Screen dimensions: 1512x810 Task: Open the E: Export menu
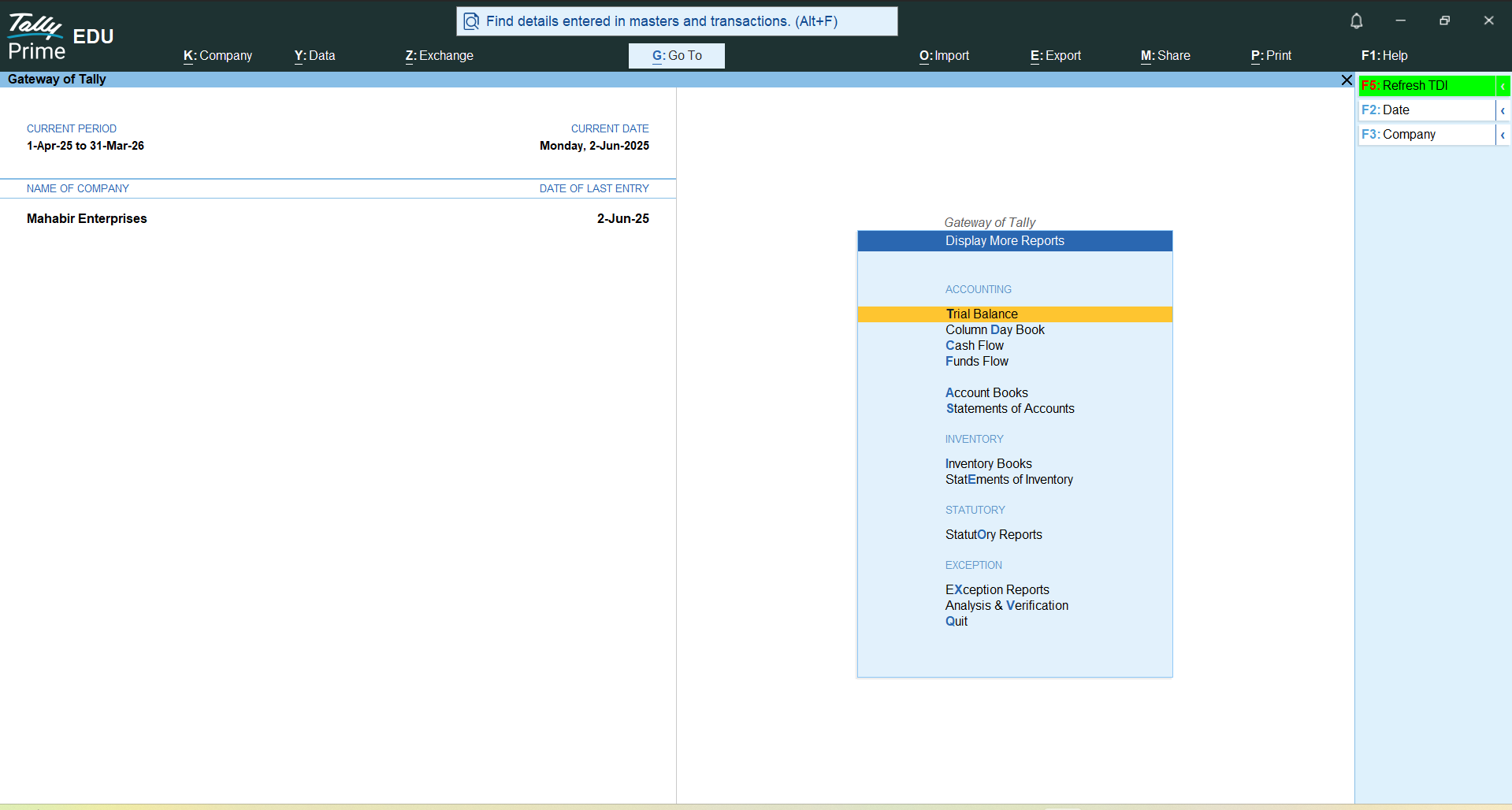point(1056,56)
